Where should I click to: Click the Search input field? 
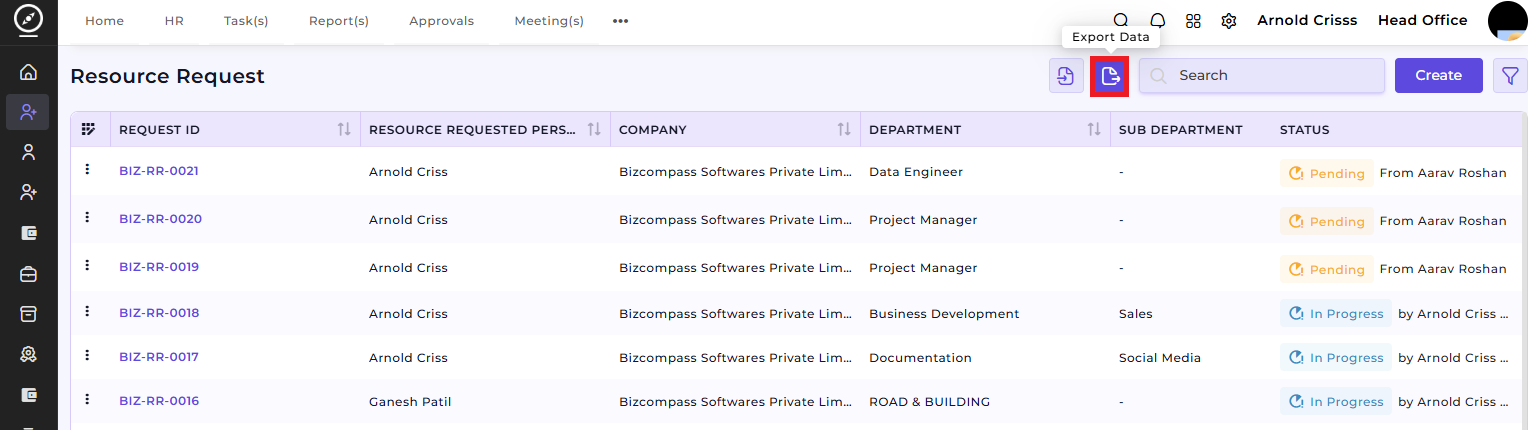[1262, 75]
